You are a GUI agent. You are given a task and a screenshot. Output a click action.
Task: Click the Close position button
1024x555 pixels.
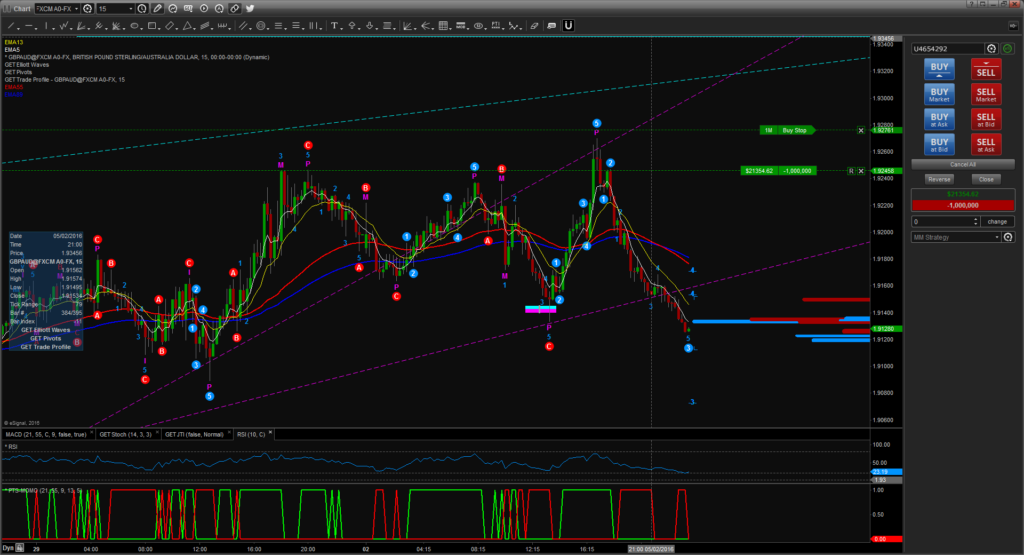click(986, 179)
